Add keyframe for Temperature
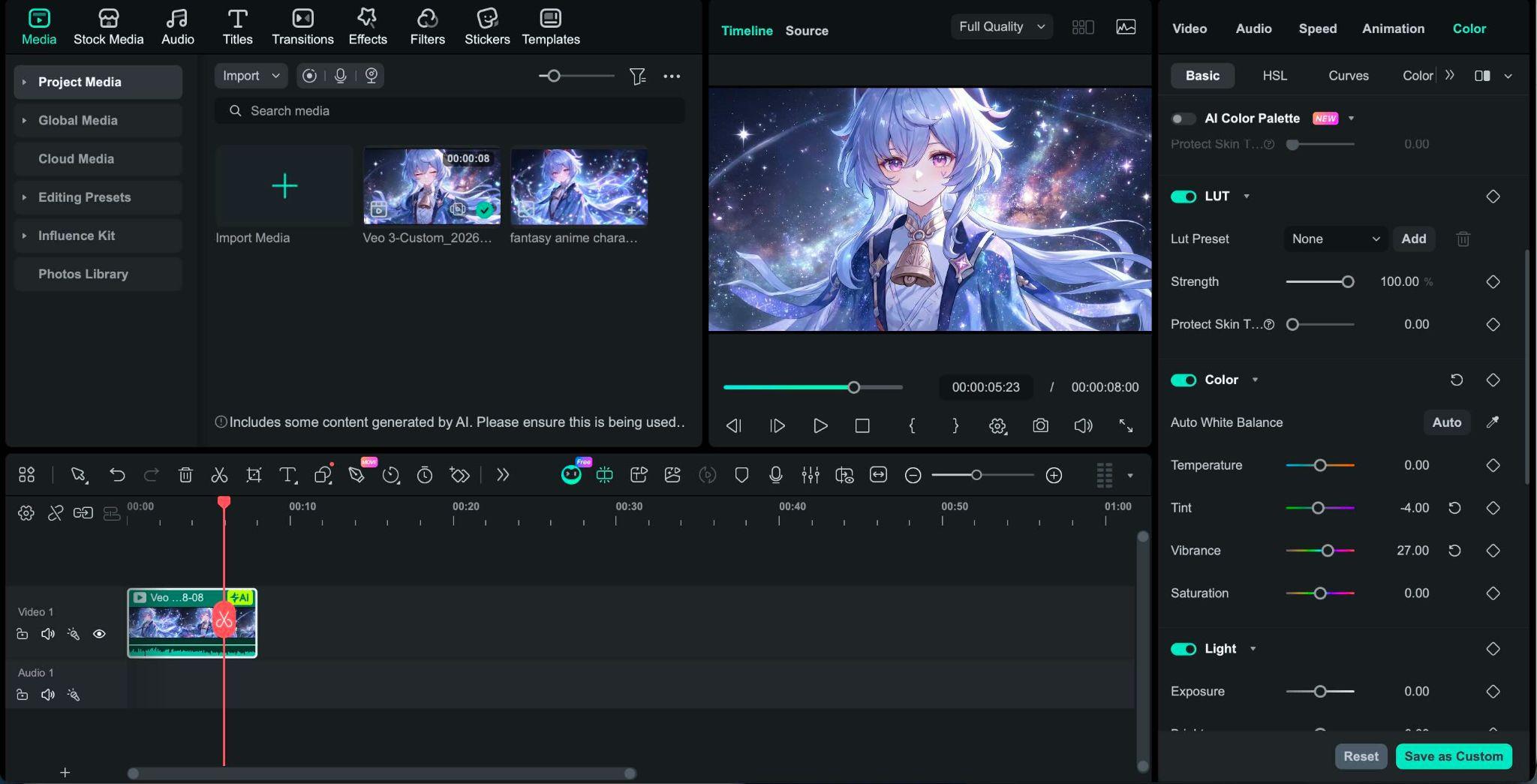 [1493, 465]
